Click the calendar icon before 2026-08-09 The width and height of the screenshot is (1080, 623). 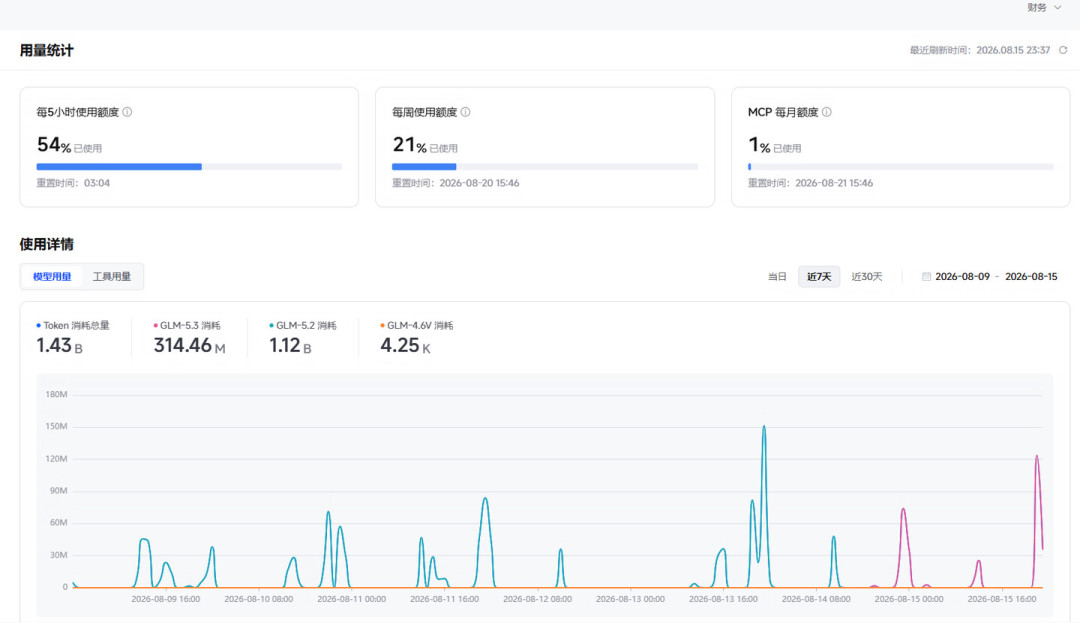pos(926,277)
